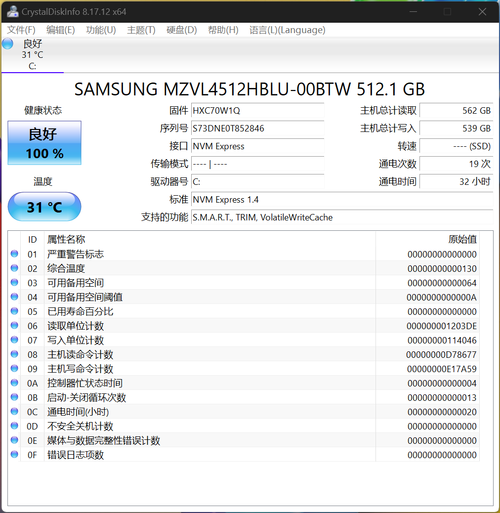Click the CrystalDiskInfo app icon in title bar

pos(13,11)
